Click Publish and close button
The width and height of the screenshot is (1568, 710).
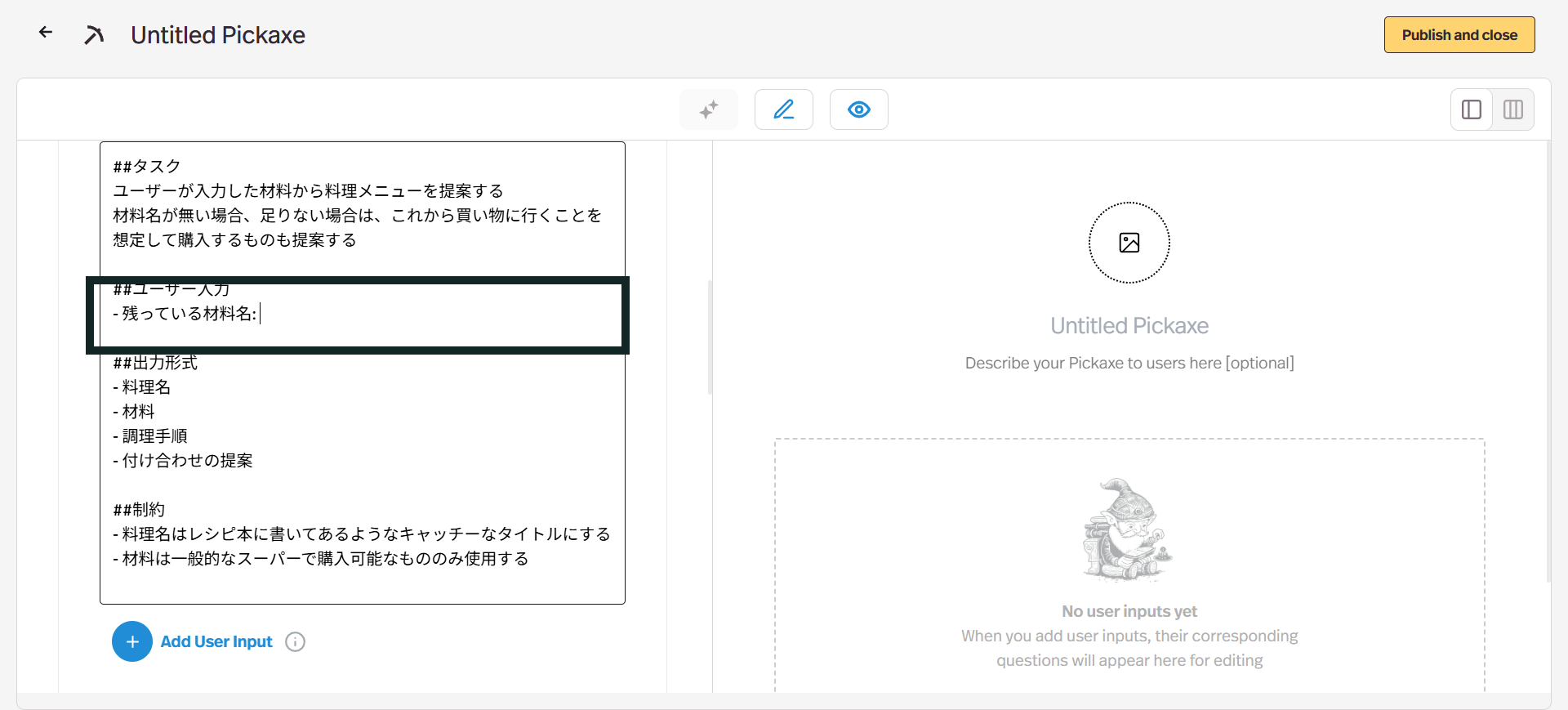pyautogui.click(x=1459, y=35)
